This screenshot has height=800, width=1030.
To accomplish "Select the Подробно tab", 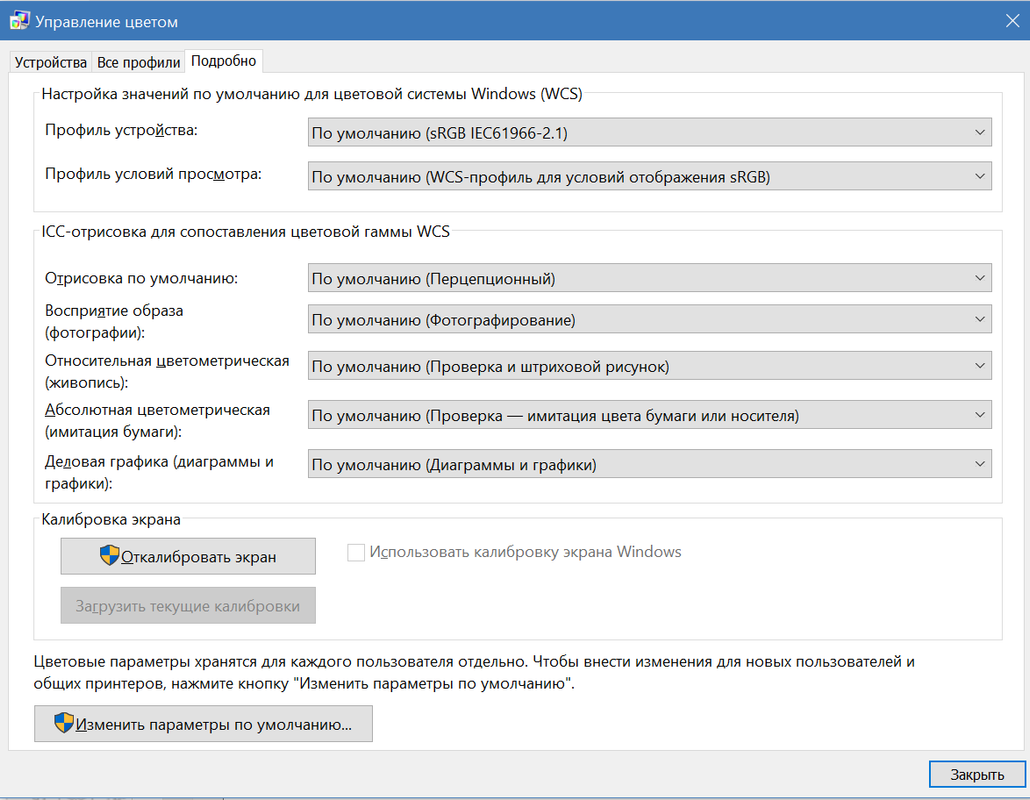I will [223, 61].
